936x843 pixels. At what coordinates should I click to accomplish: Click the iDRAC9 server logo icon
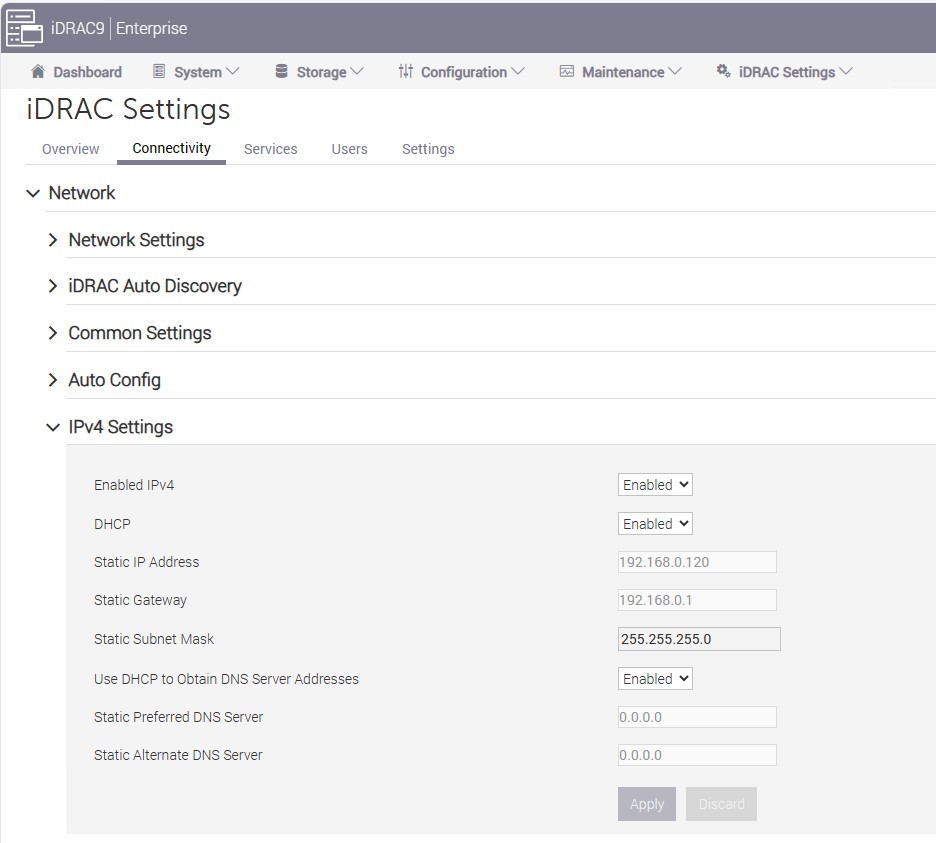point(25,29)
